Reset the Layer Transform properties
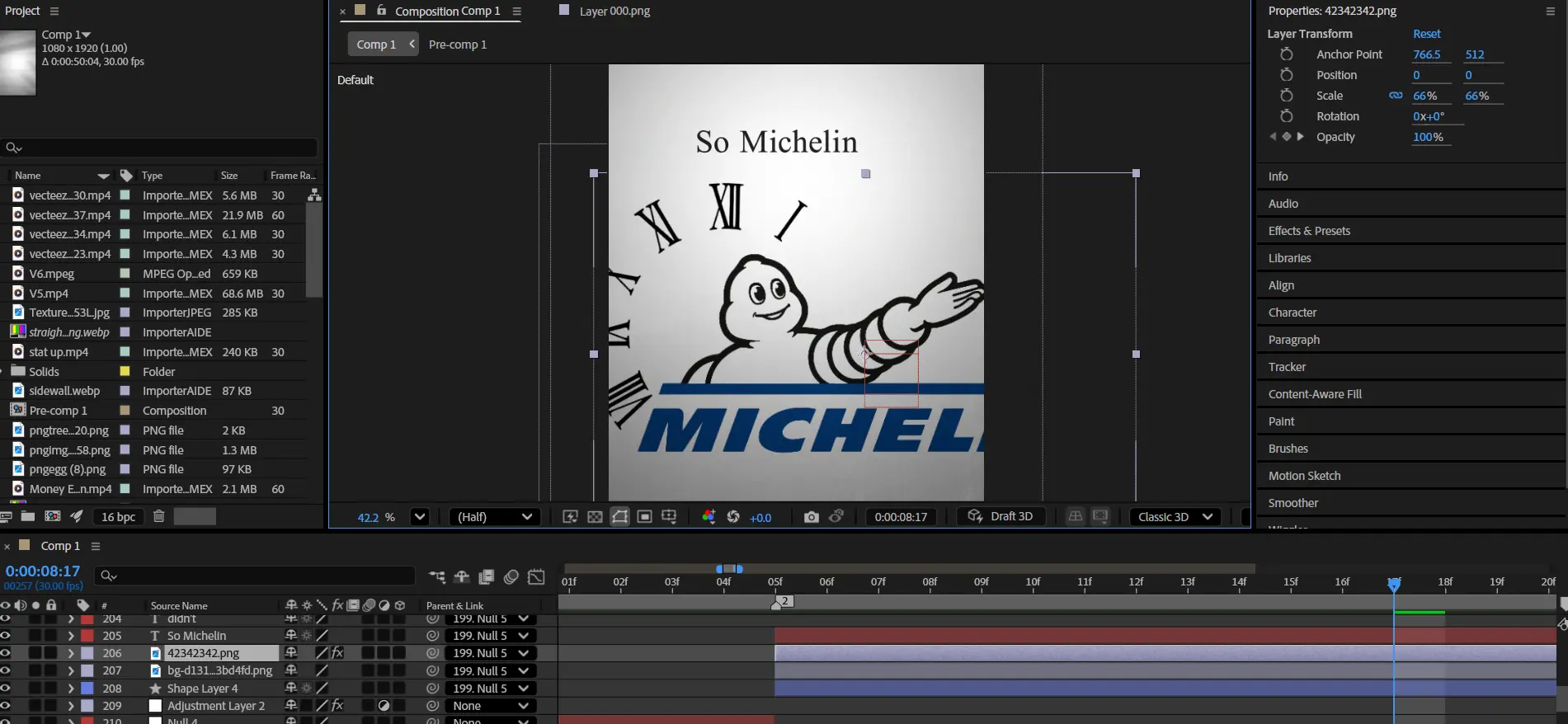 coord(1426,34)
